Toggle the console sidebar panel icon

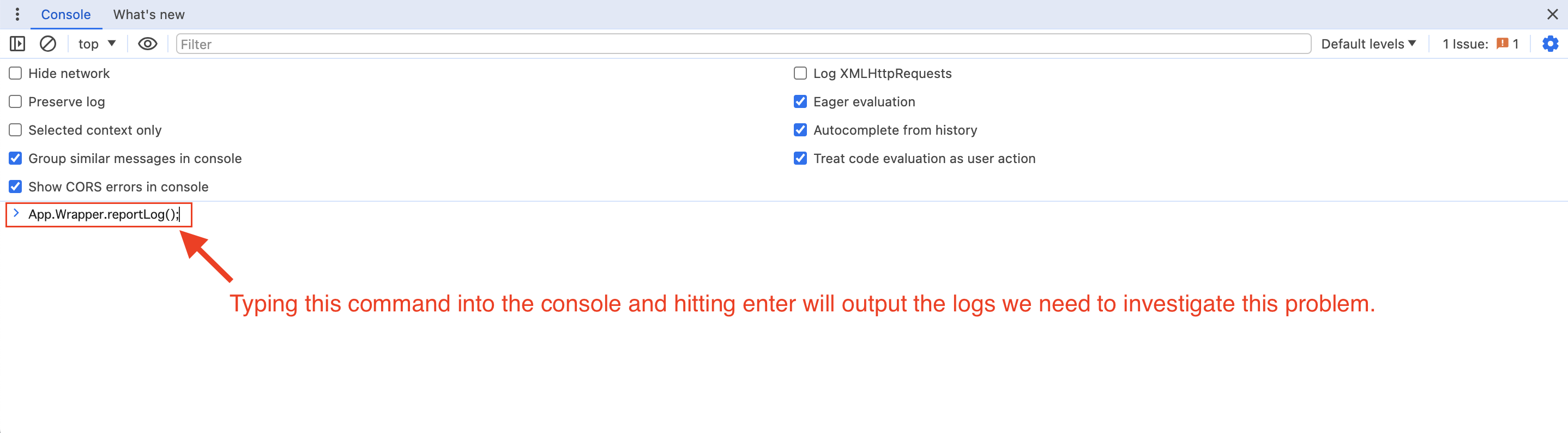point(17,44)
